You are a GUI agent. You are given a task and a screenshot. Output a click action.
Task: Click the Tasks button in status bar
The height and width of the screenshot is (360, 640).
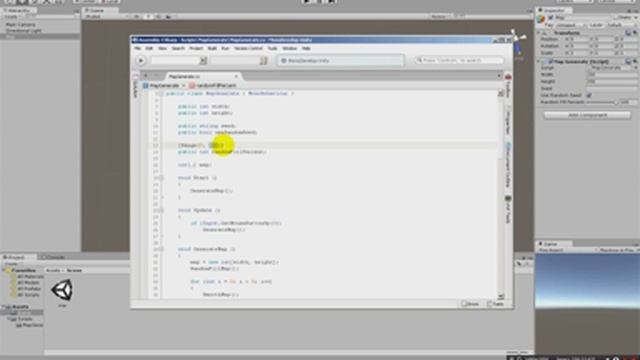point(495,304)
